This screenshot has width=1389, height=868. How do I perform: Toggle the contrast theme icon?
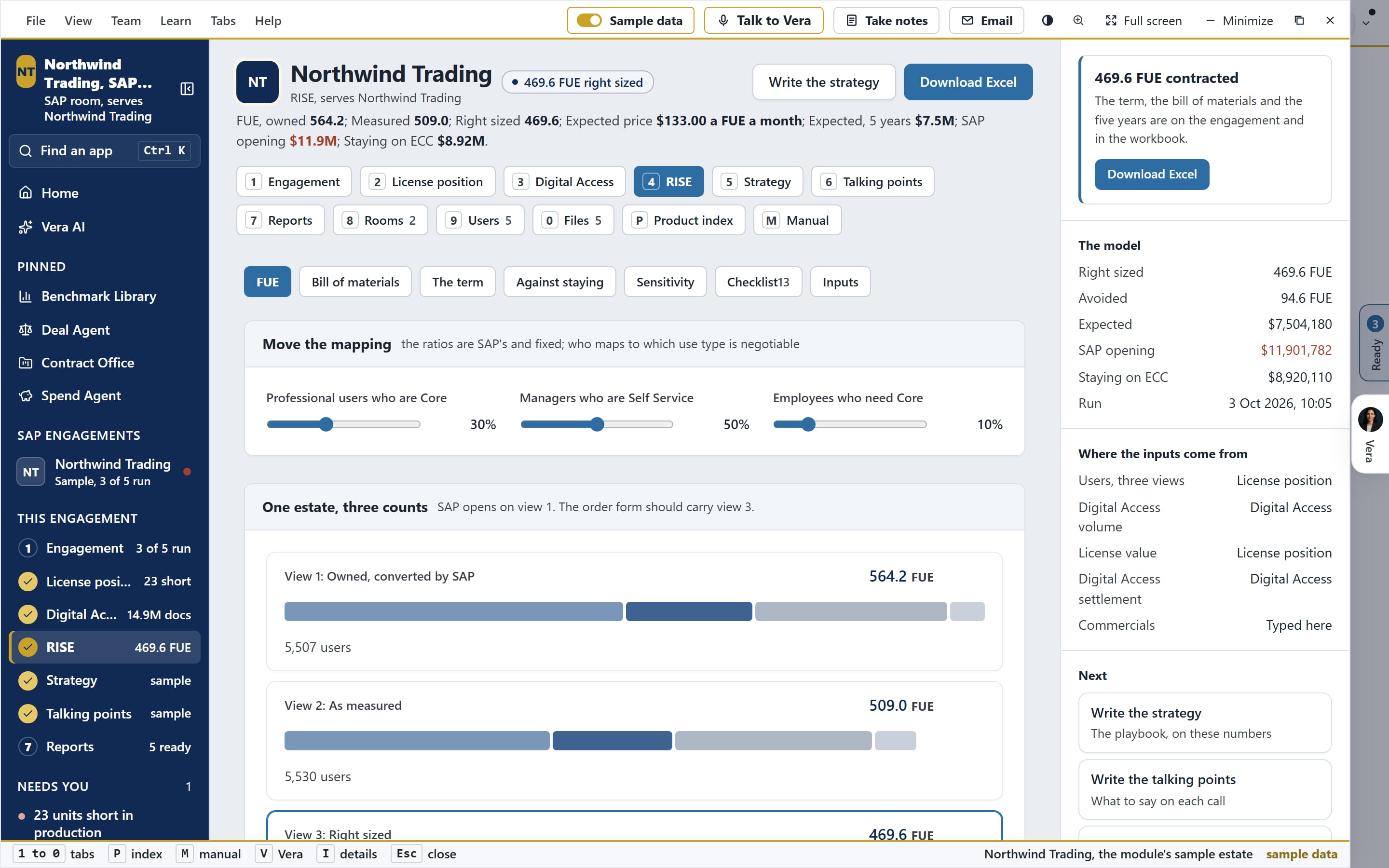tap(1047, 21)
